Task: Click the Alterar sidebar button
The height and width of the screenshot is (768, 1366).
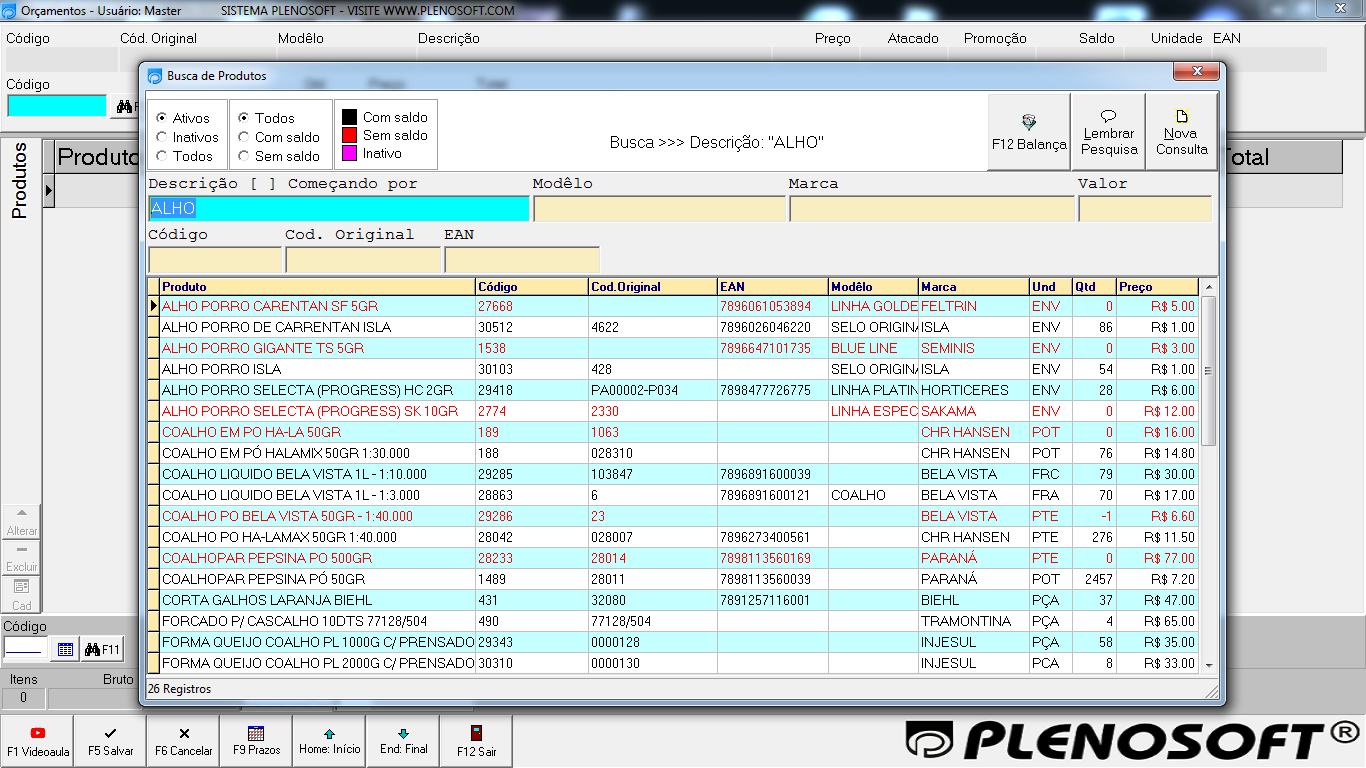Action: (22, 524)
